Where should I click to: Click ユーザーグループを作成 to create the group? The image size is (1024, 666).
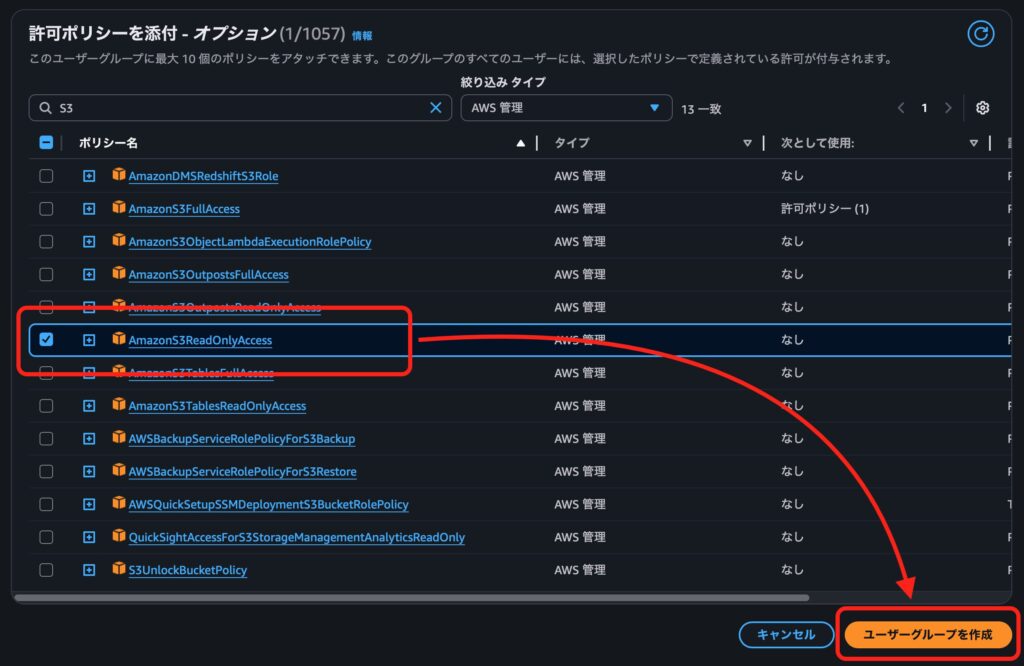[x=927, y=634]
